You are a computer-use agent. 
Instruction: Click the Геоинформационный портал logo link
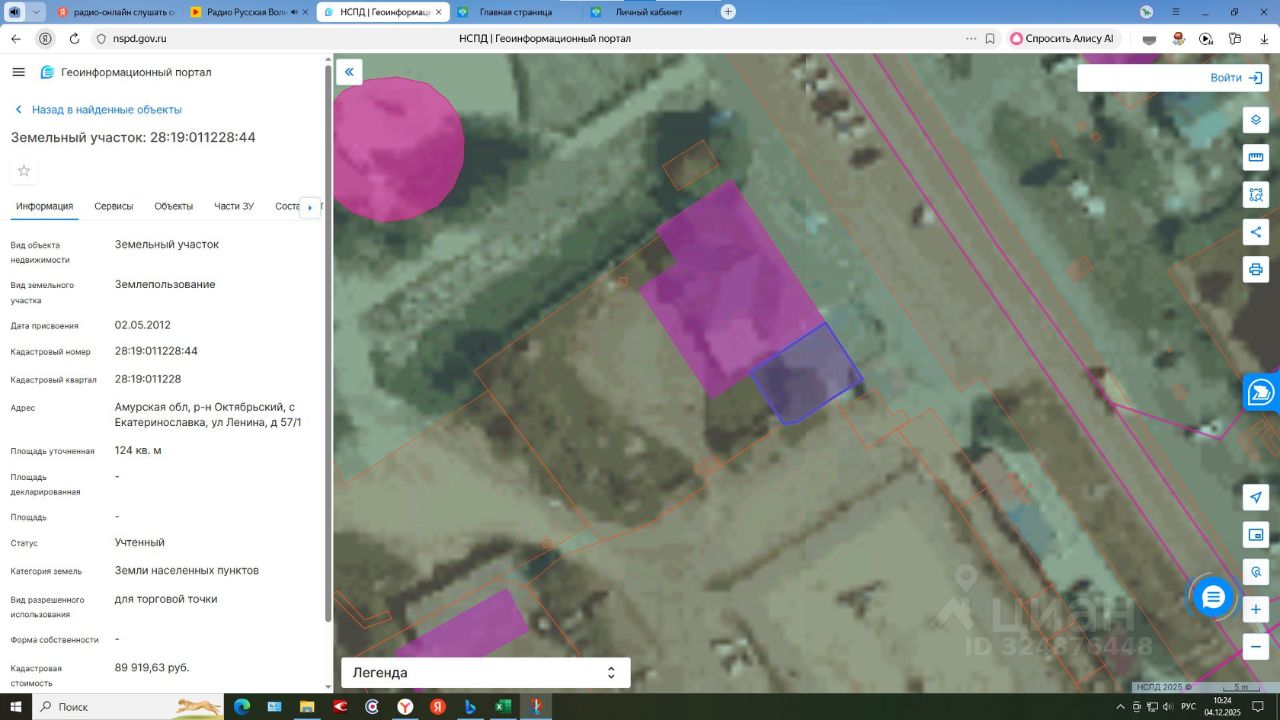click(126, 72)
